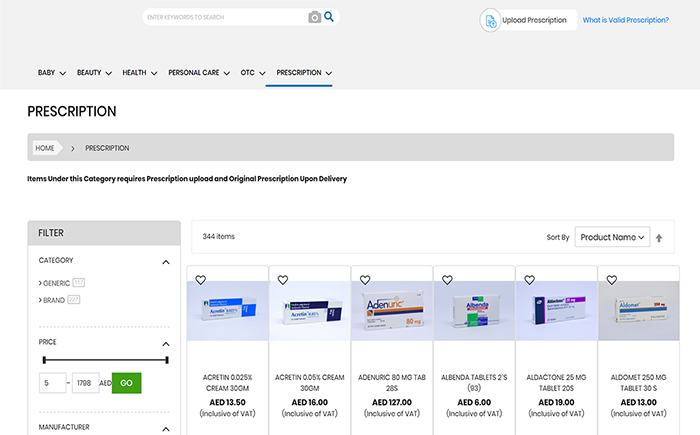The image size is (700, 435).
Task: Collapse the Price filter section
Action: point(166,344)
